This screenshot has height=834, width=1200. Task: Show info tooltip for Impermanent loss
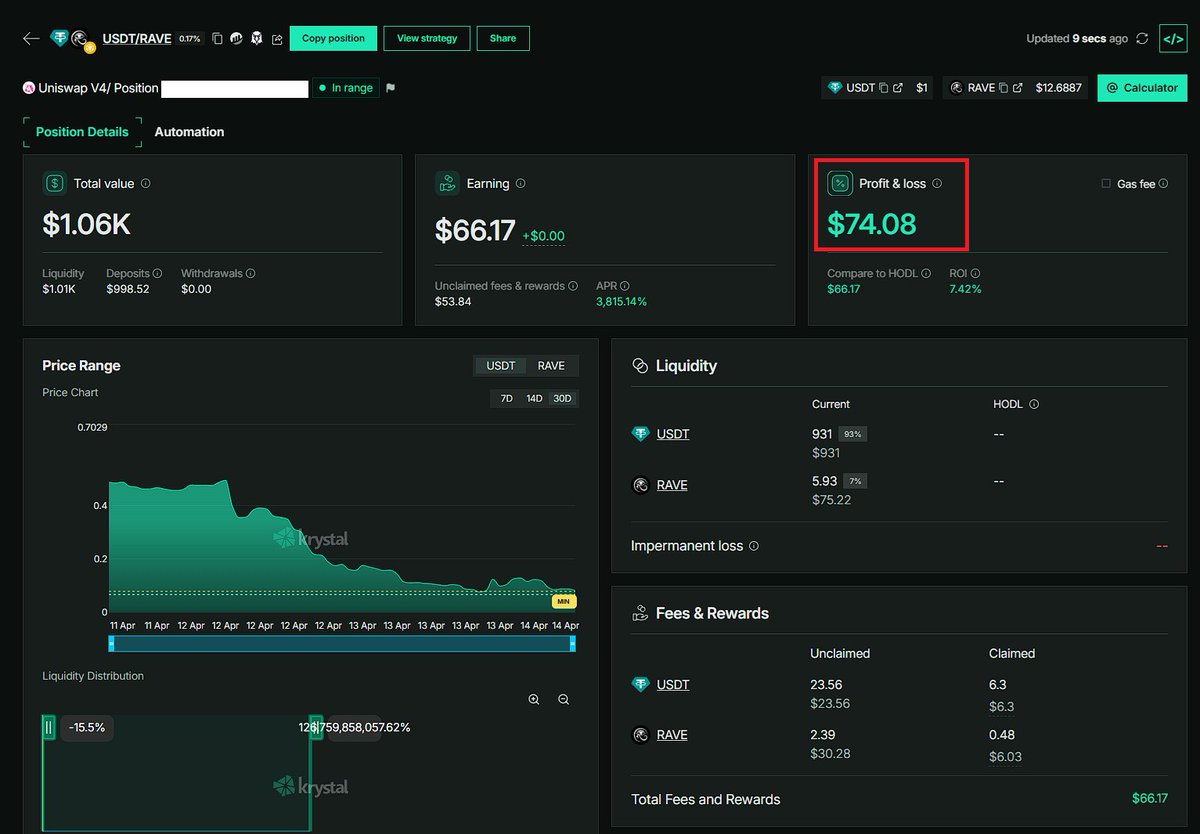[x=754, y=546]
